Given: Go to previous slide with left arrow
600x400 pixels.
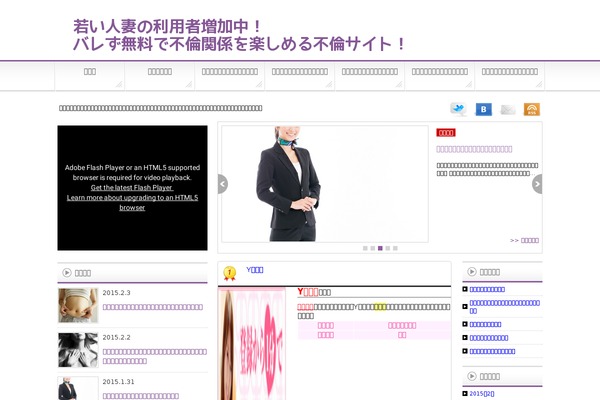Looking at the screenshot, I should tap(223, 184).
